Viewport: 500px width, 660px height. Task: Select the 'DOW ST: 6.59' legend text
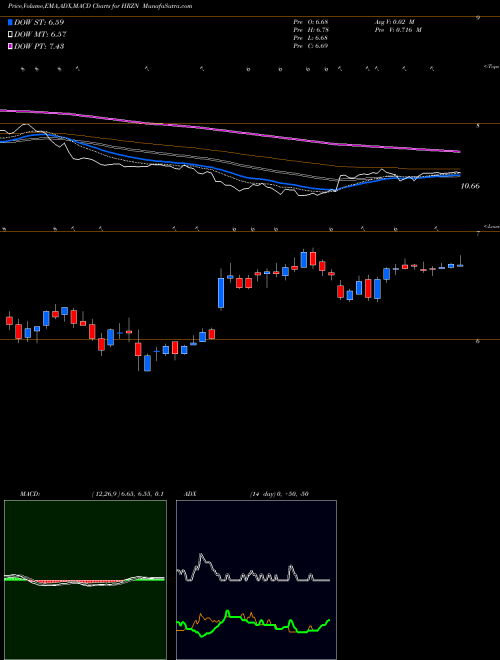click(x=39, y=22)
